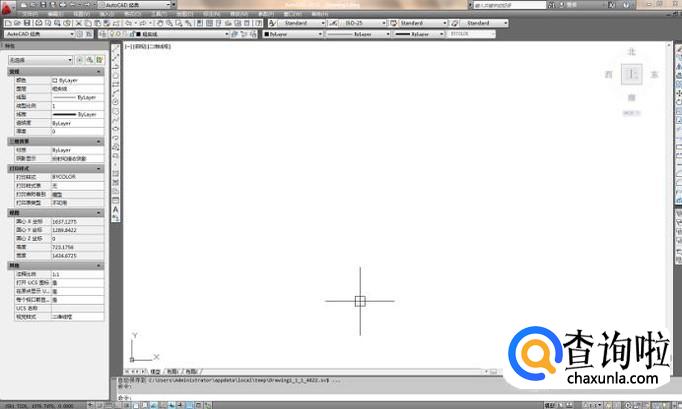Click the title bar help icon
Screen dimensions: 682x409
click(626, 5)
